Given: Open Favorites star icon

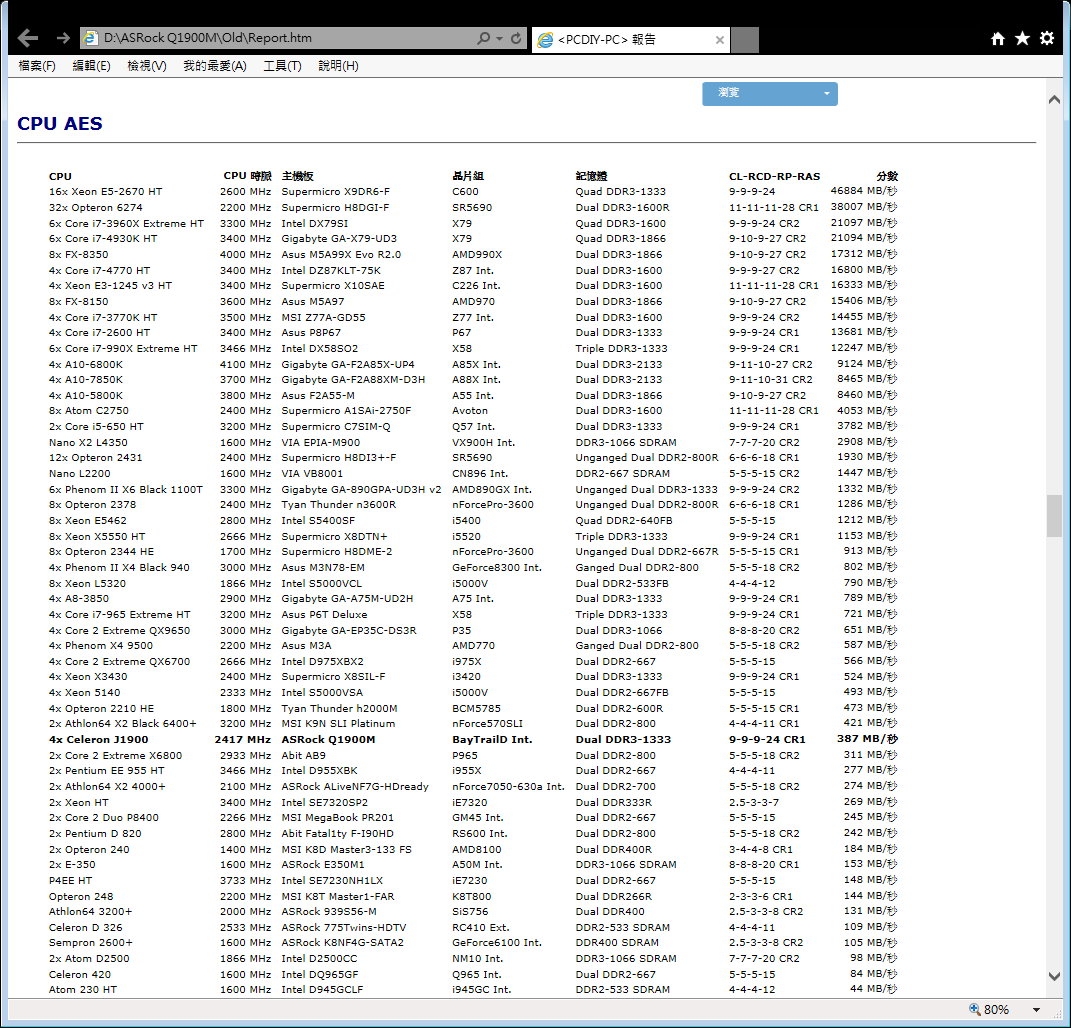Looking at the screenshot, I should (1023, 38).
